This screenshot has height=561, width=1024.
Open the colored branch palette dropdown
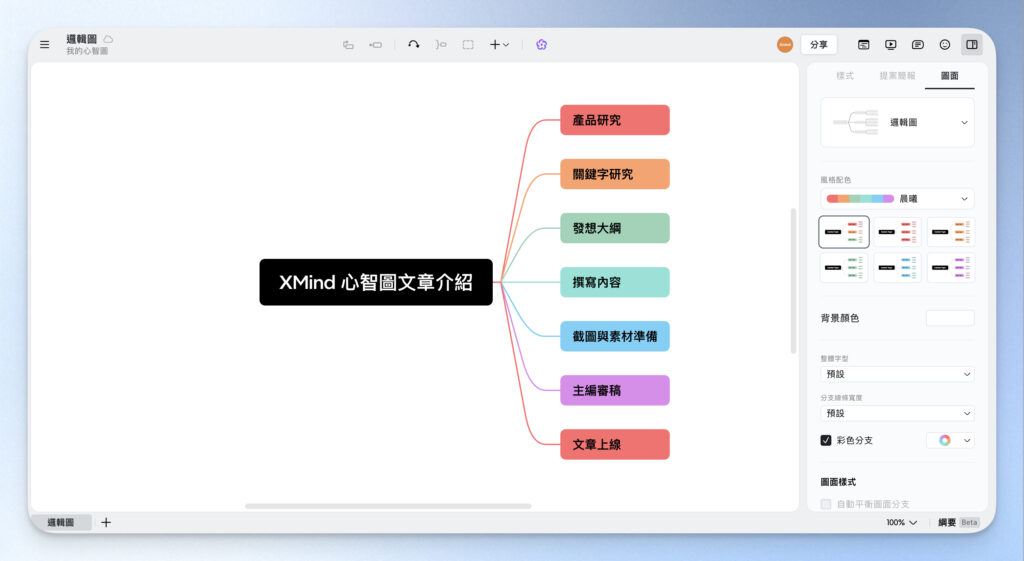tap(950, 440)
